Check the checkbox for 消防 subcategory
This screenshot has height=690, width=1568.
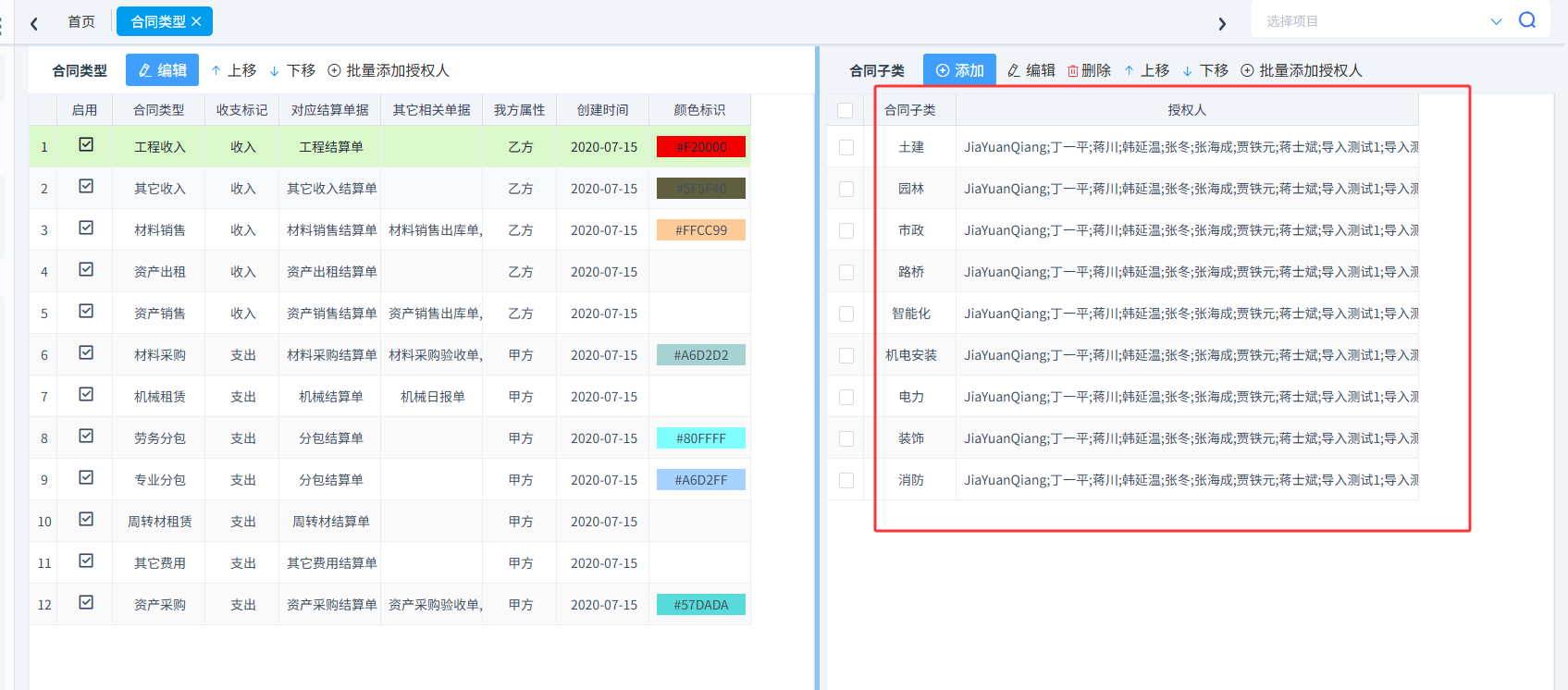(846, 480)
